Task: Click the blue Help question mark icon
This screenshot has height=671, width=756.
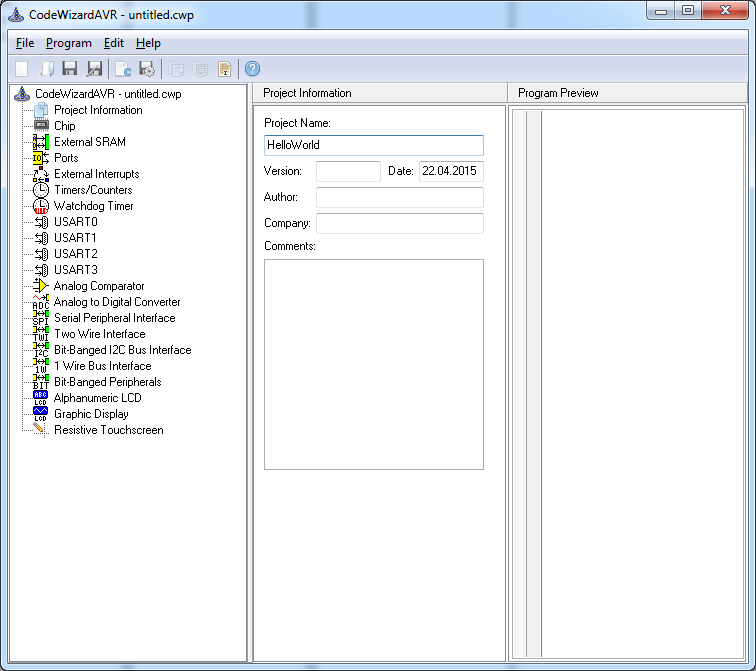Action: (x=252, y=69)
